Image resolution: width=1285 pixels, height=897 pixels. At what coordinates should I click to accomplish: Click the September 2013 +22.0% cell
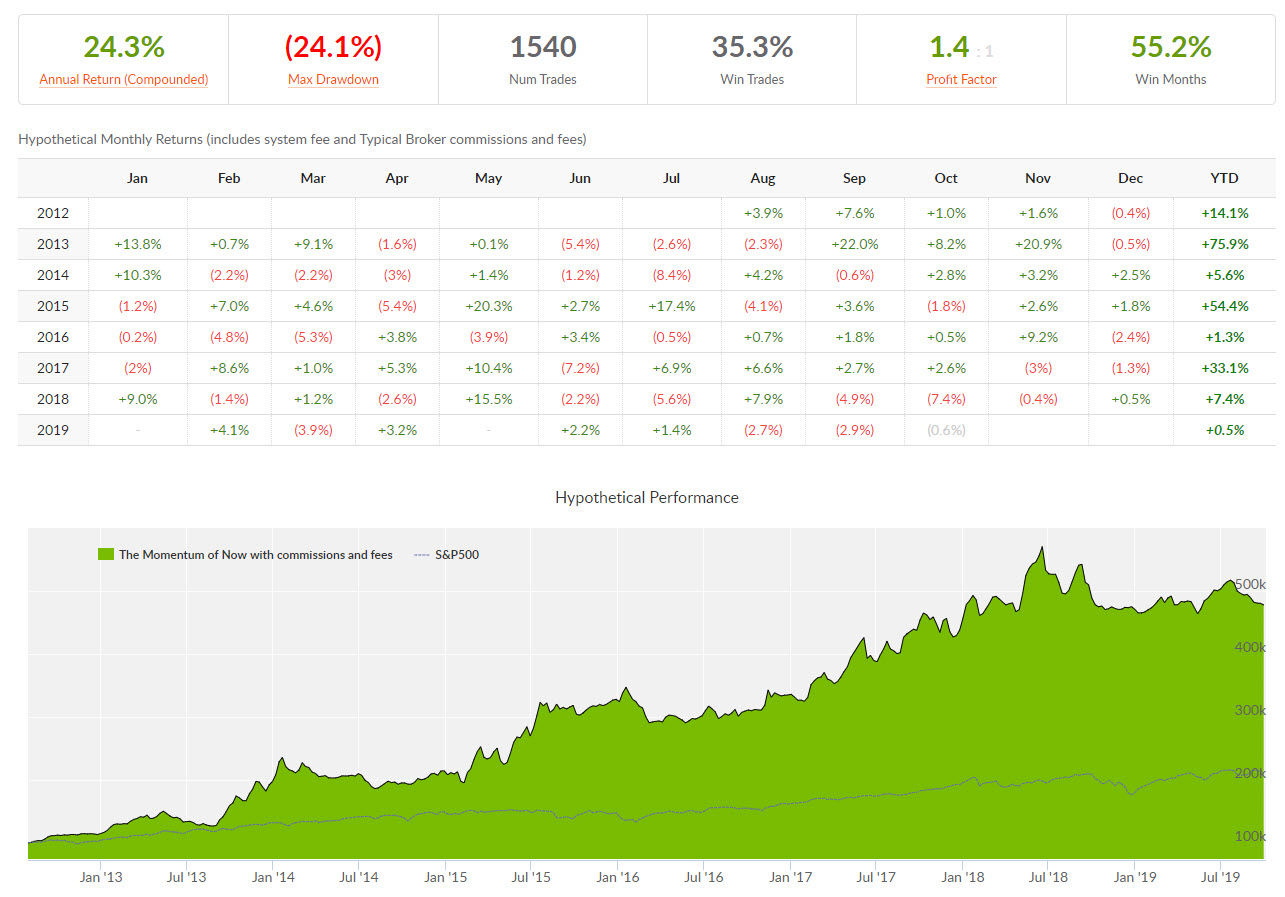coord(854,244)
